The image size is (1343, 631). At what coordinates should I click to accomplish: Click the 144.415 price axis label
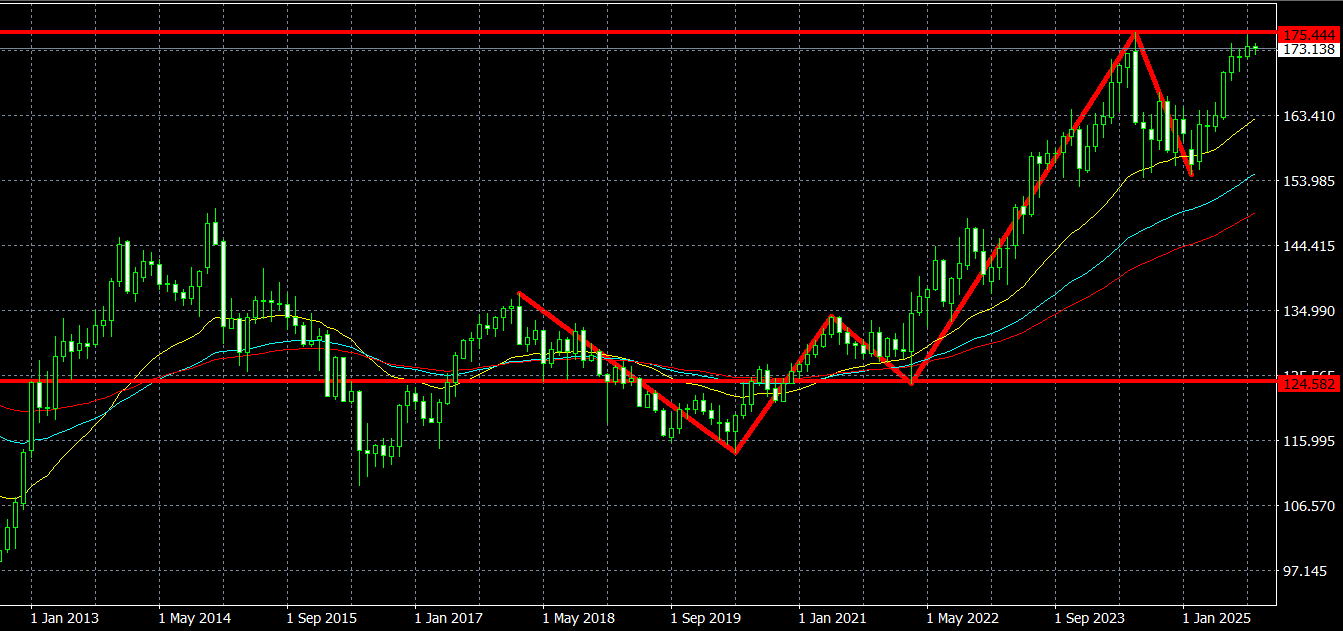(1306, 246)
